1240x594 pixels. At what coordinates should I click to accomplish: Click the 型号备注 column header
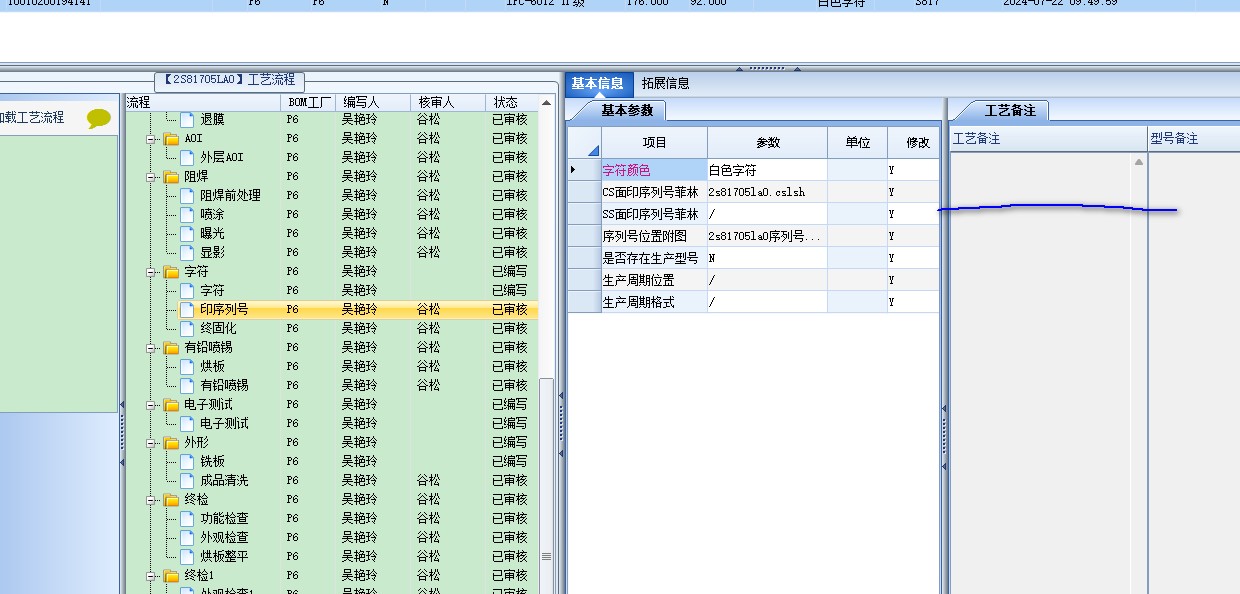click(x=1193, y=139)
